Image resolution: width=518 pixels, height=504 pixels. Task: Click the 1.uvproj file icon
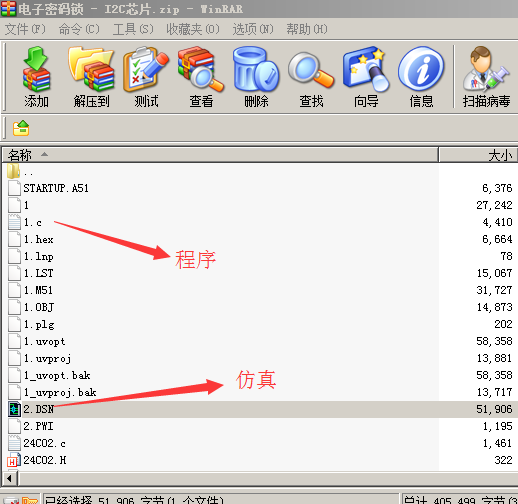click(14, 358)
